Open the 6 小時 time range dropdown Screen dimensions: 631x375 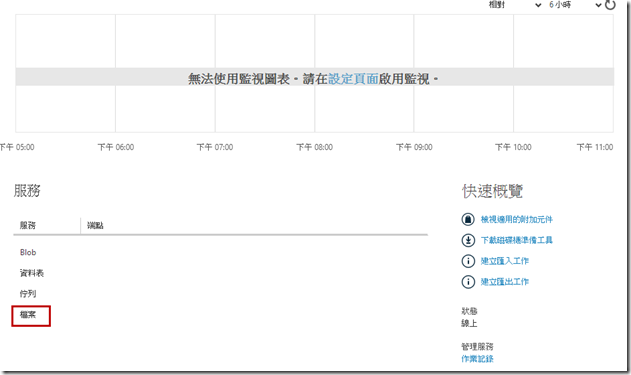[575, 5]
